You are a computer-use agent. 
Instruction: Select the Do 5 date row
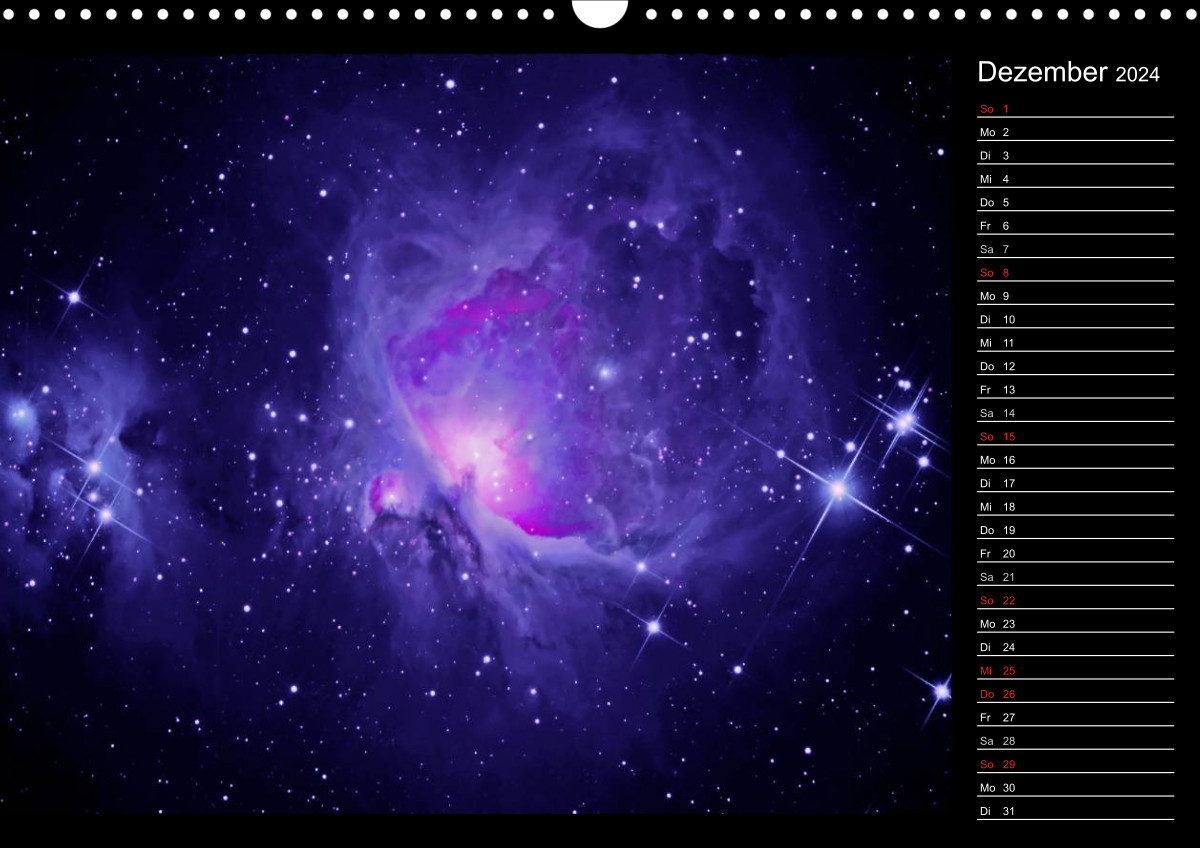(1075, 202)
